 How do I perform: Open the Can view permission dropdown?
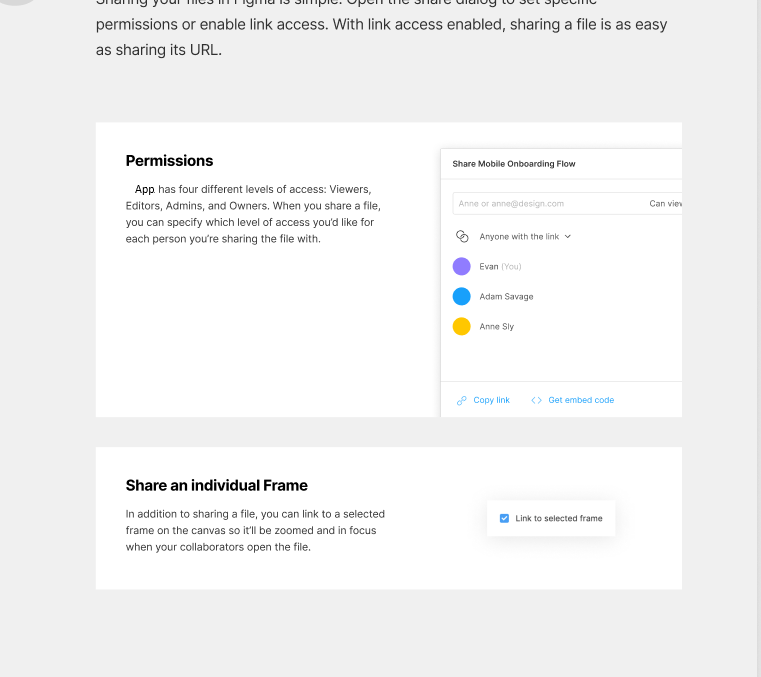665,204
